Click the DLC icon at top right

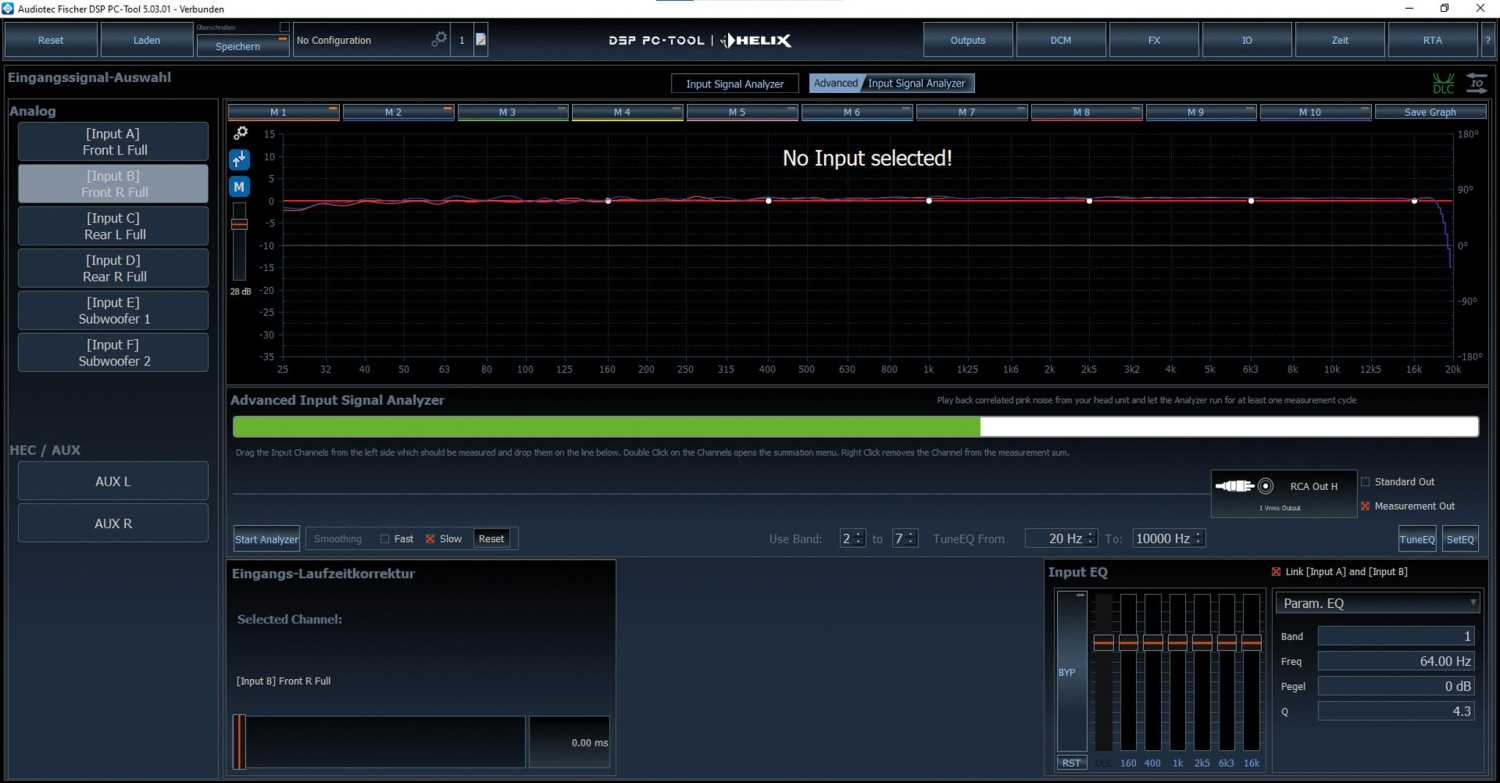[x=1443, y=84]
